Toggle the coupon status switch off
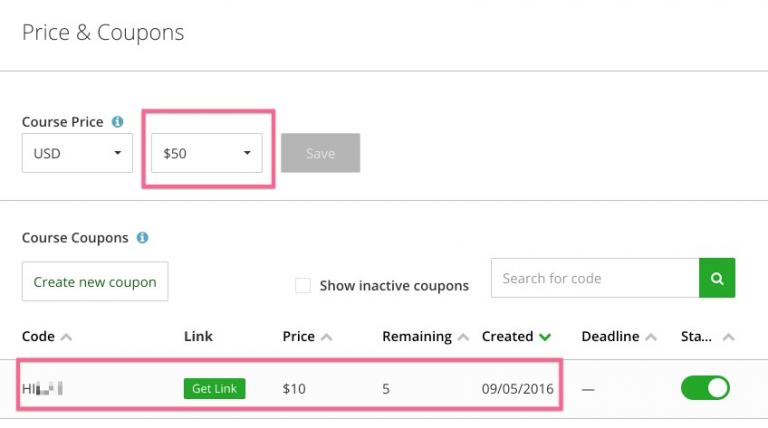 [x=705, y=388]
